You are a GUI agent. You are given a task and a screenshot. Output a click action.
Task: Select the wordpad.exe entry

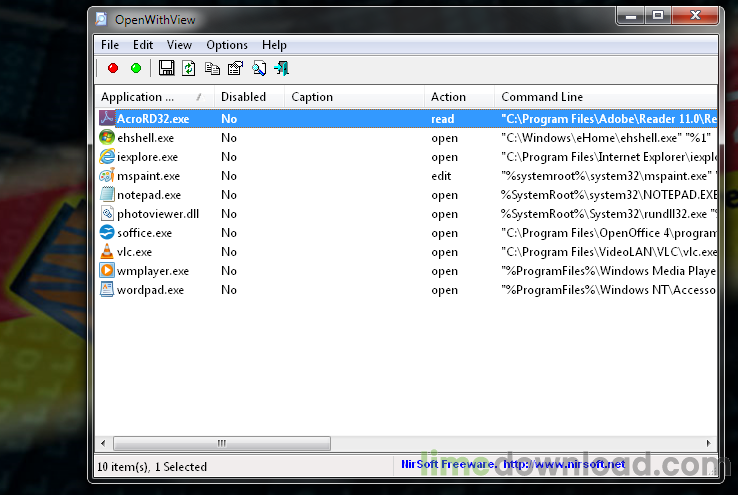click(150, 290)
